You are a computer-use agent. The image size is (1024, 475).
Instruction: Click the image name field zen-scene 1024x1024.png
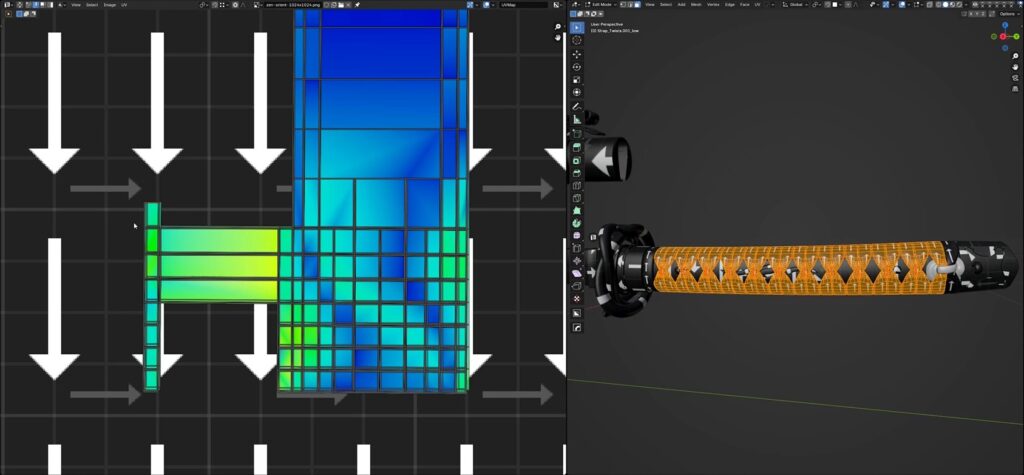pos(293,5)
